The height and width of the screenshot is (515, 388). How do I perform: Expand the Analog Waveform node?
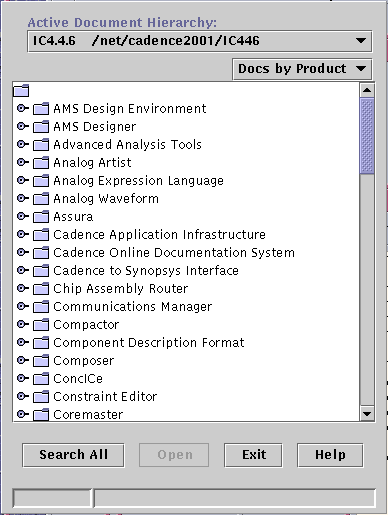click(23, 198)
